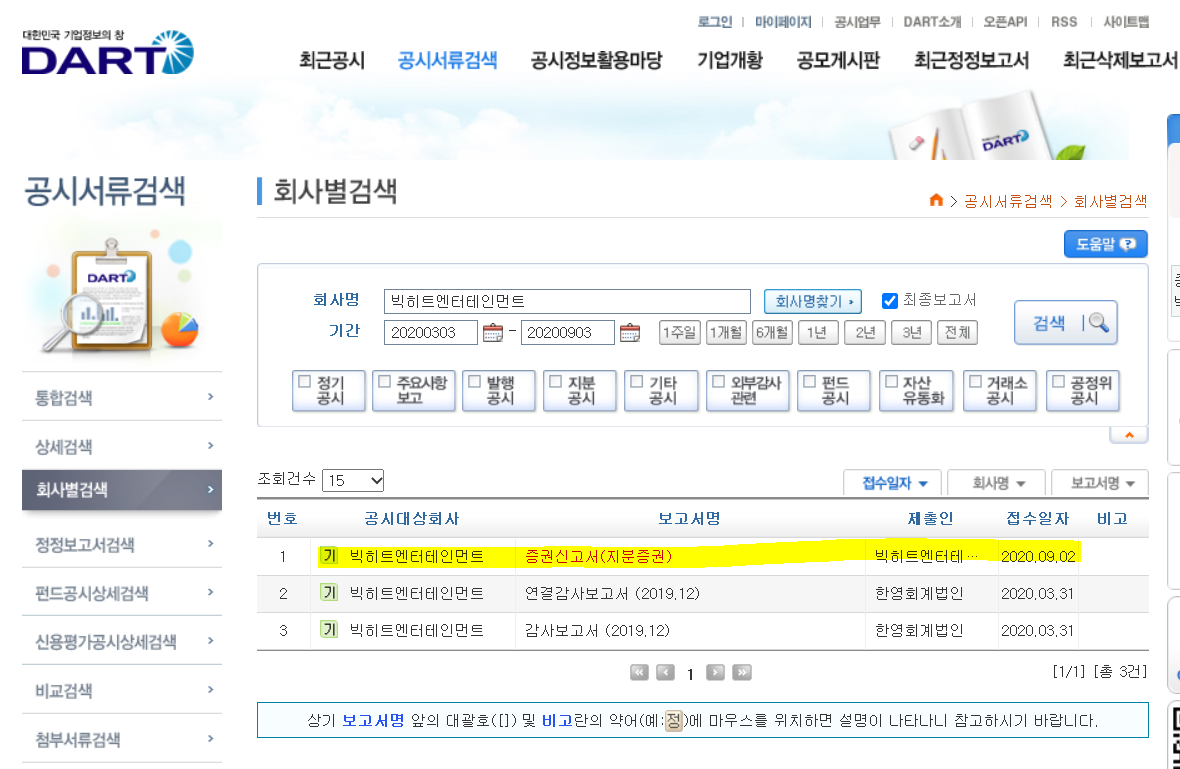1180x769 pixels.
Task: Focus start date field 20200303
Action: (x=430, y=333)
